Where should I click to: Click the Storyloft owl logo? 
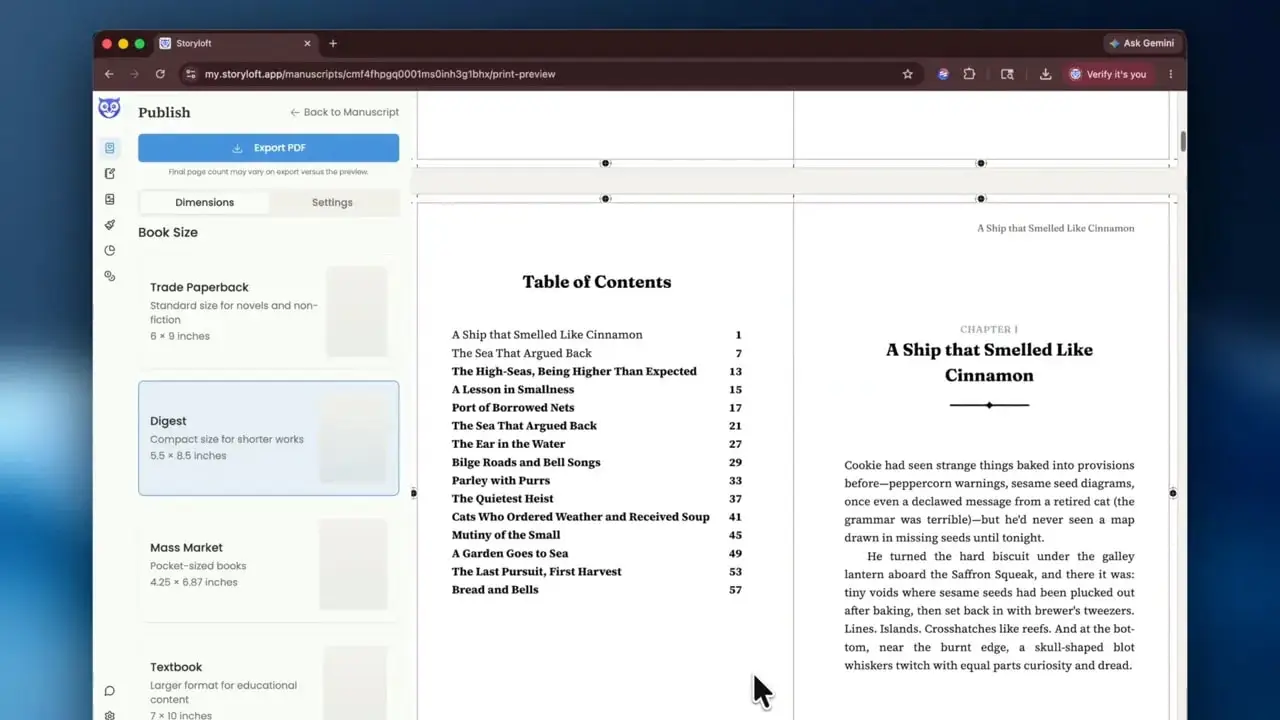tap(109, 109)
